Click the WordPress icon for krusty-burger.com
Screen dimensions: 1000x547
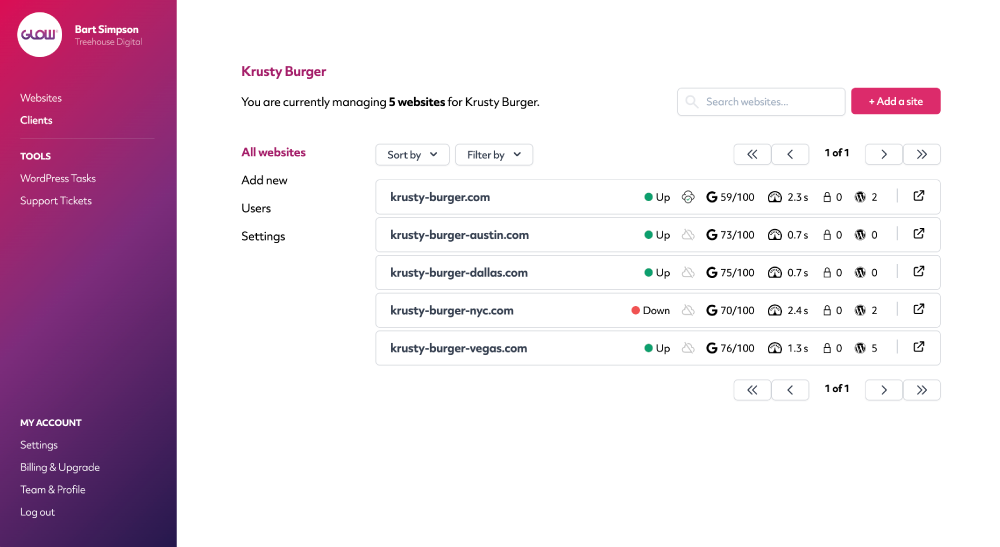[x=860, y=197]
